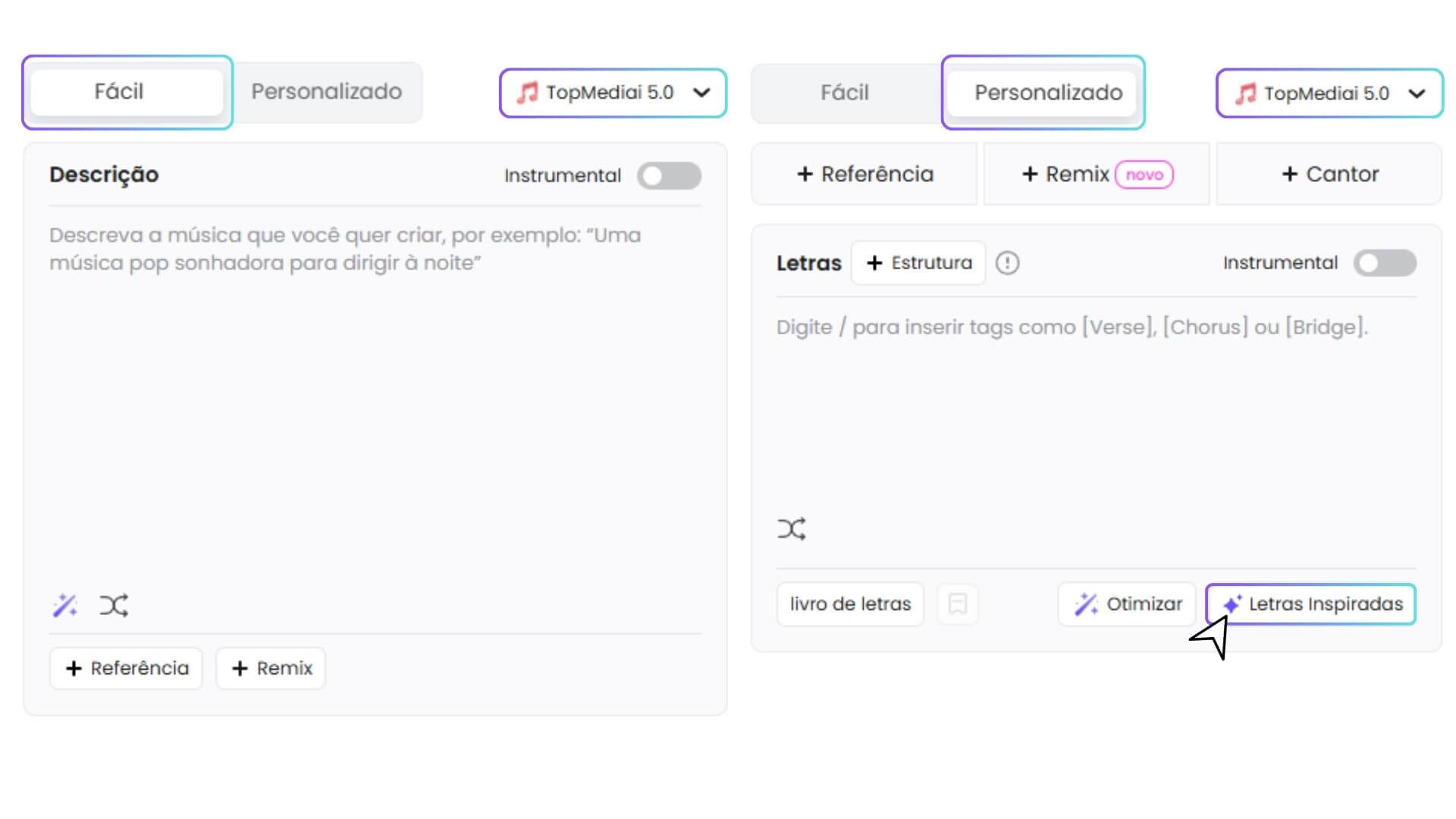Screen dimensions: 1456x819
Task: Click the shuffle icon in Descrição panel
Action: point(114,605)
